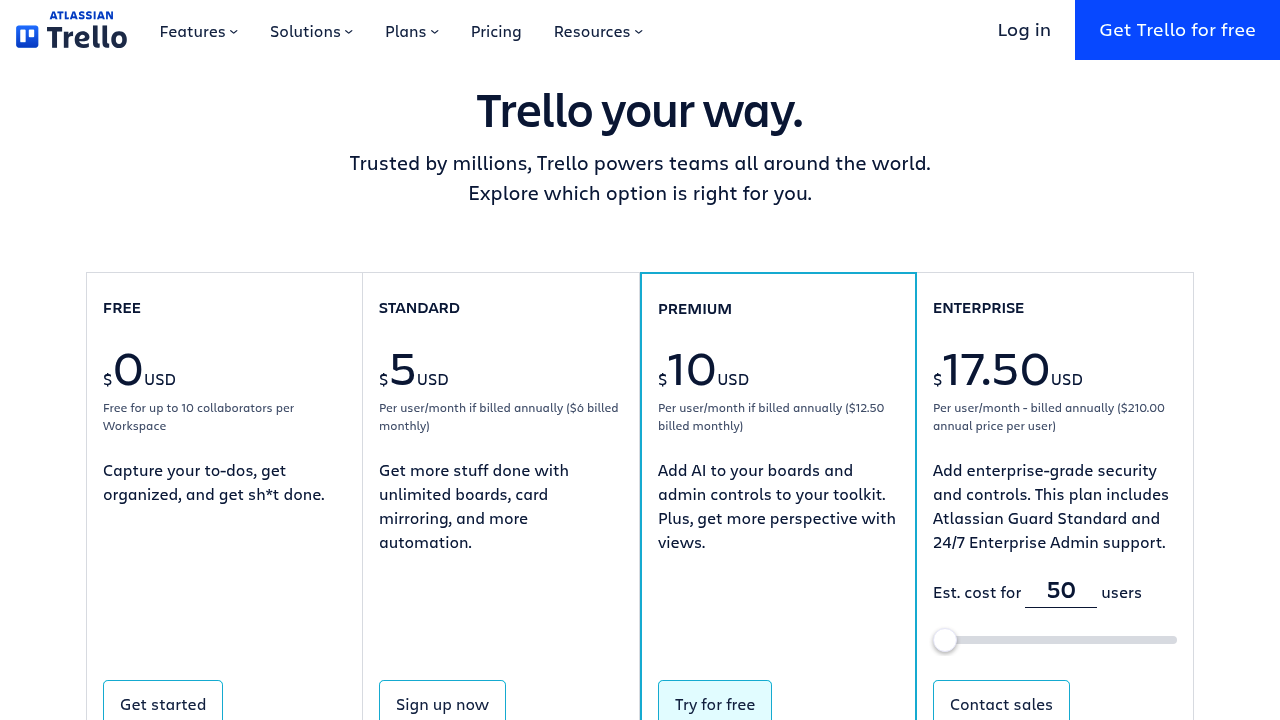Click the enterprise user slider track

coord(1070,640)
